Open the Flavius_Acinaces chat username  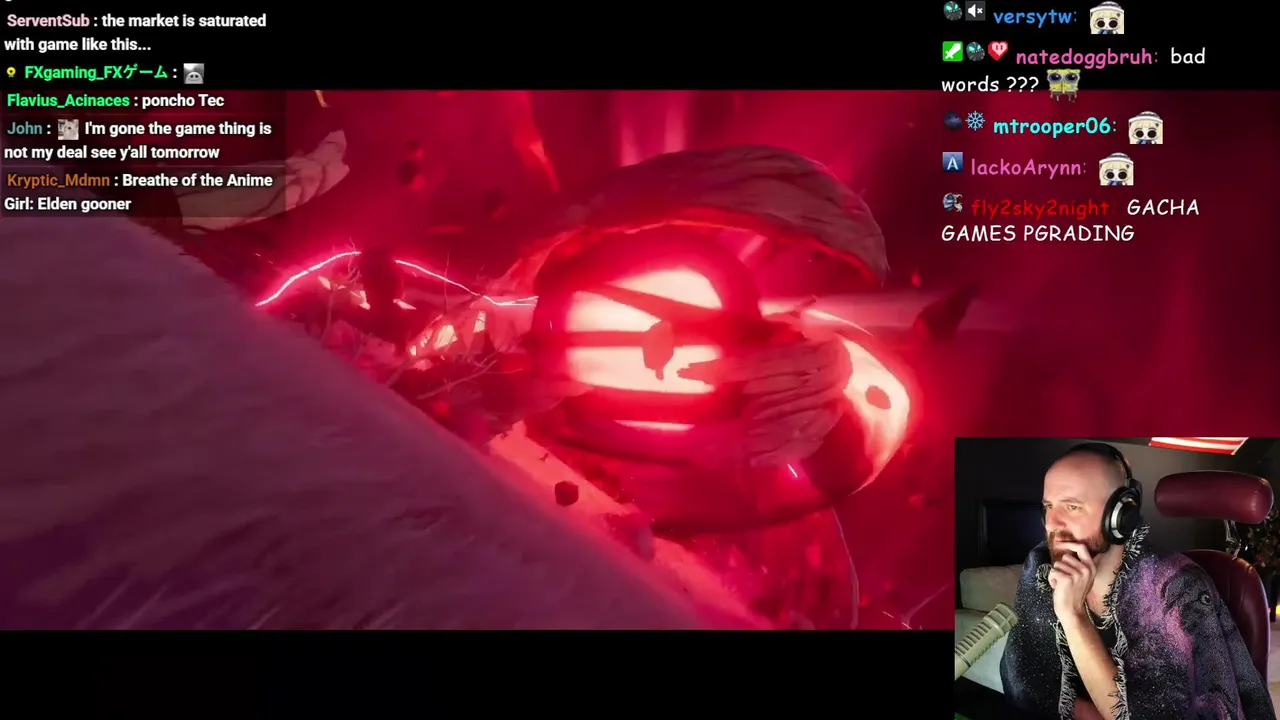pyautogui.click(x=68, y=100)
